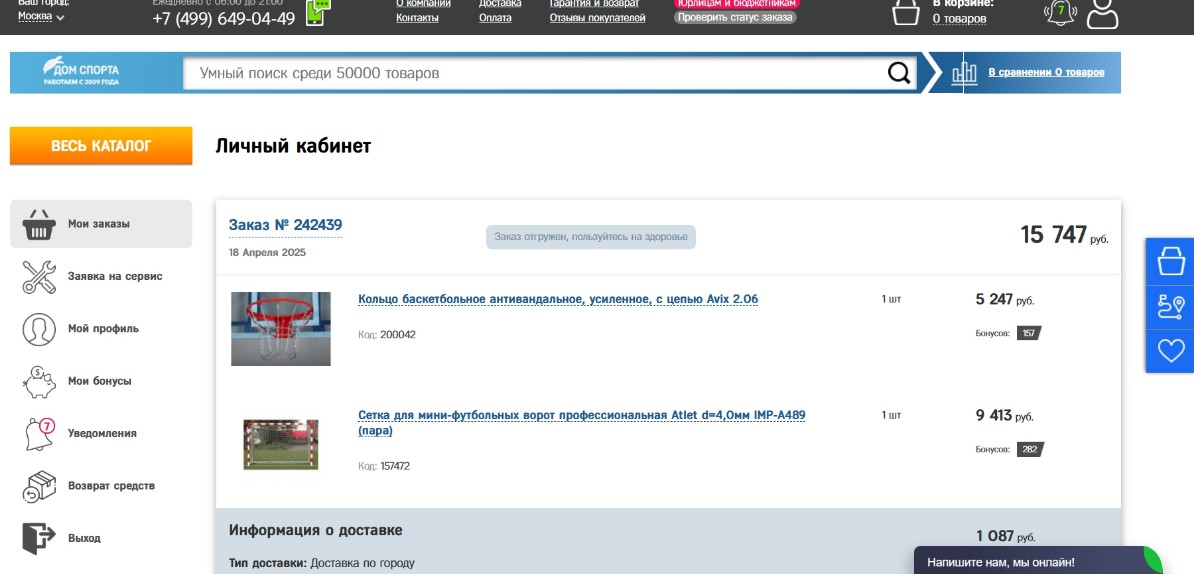Click the refund box icon
This screenshot has width=1194, height=574.
tap(39, 486)
